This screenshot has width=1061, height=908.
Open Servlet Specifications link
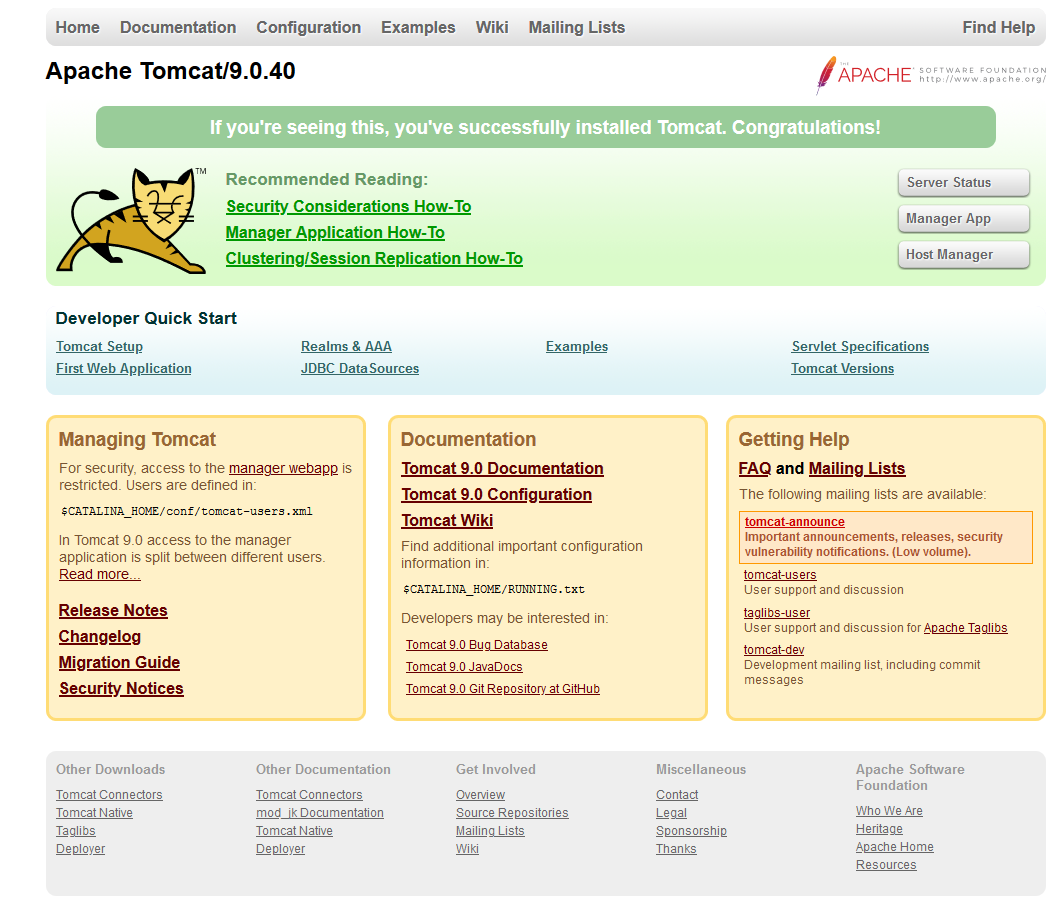click(860, 346)
